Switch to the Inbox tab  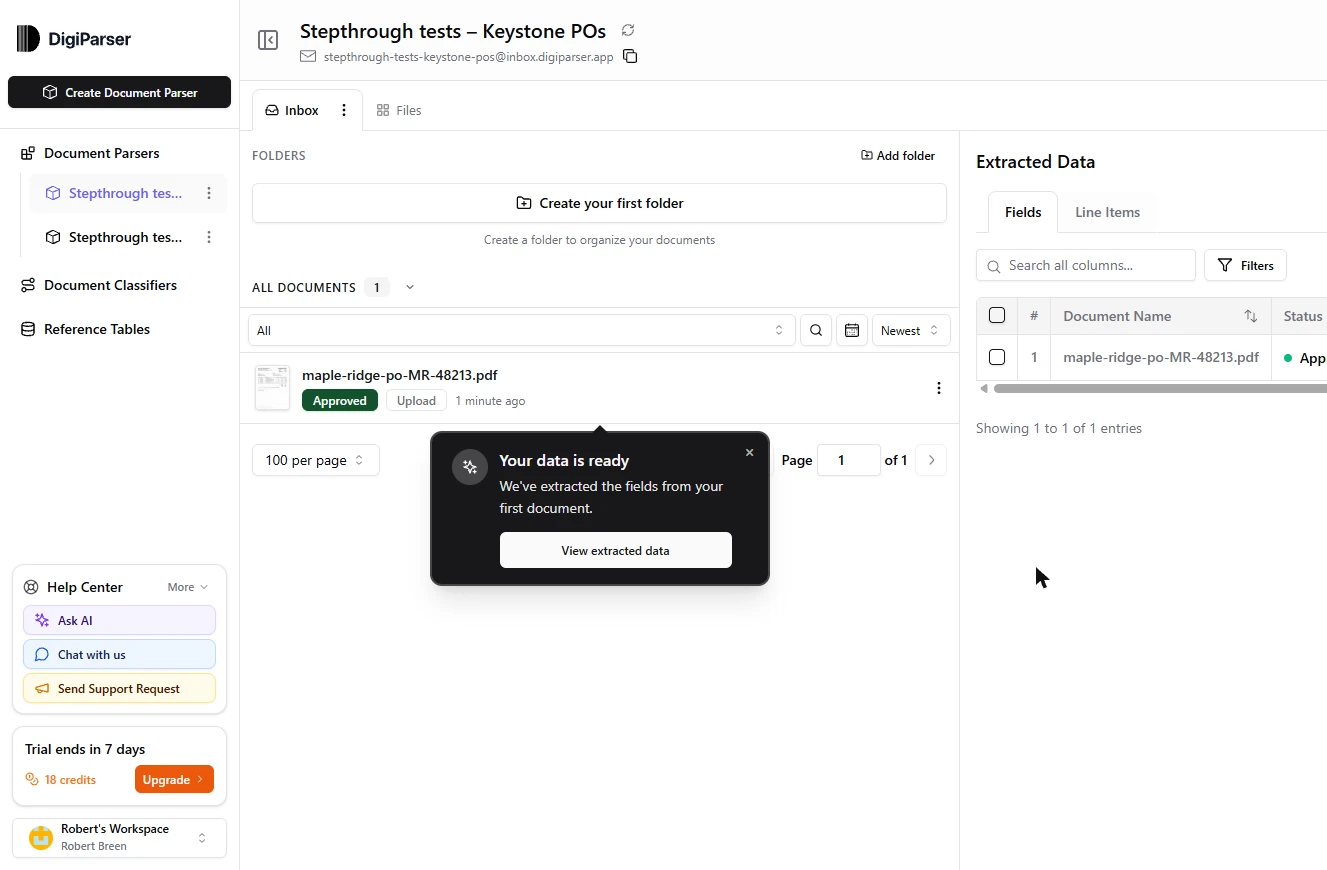[292, 110]
